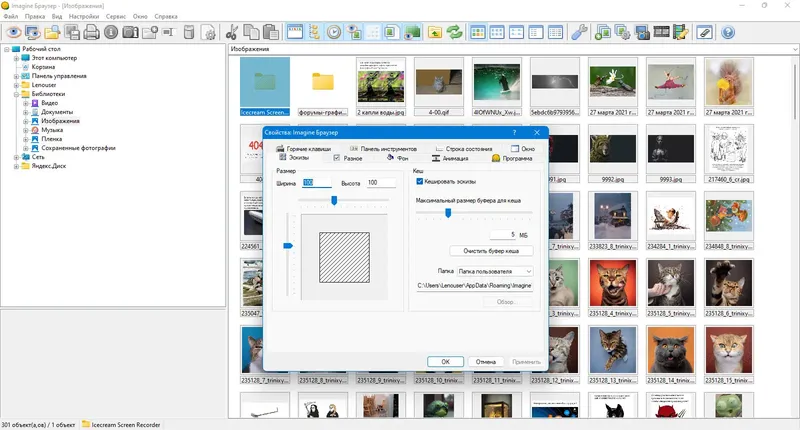
Task: Expand the Этот компьютер tree node
Action: point(16,58)
